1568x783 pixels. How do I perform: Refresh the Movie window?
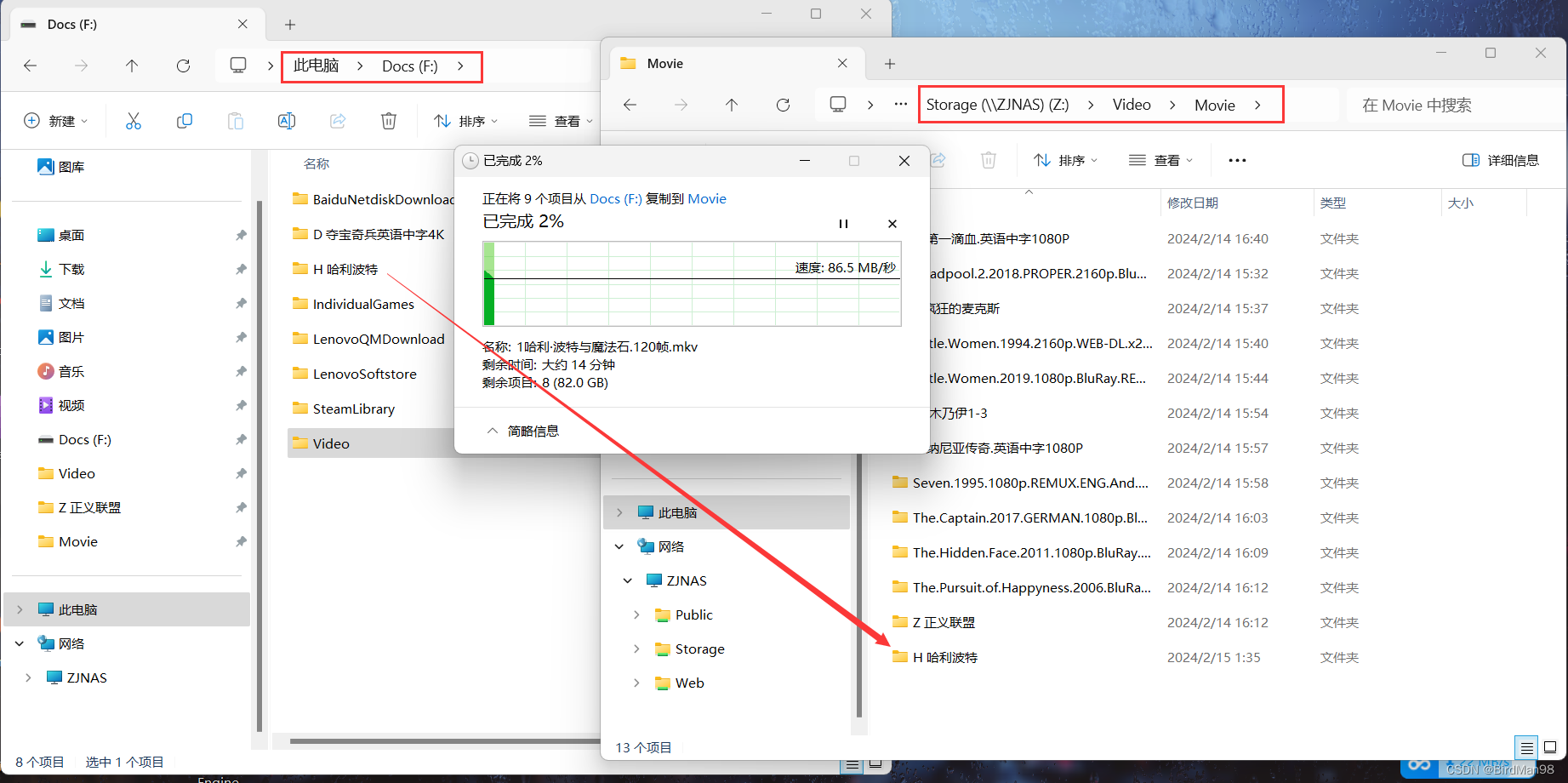[x=783, y=105]
